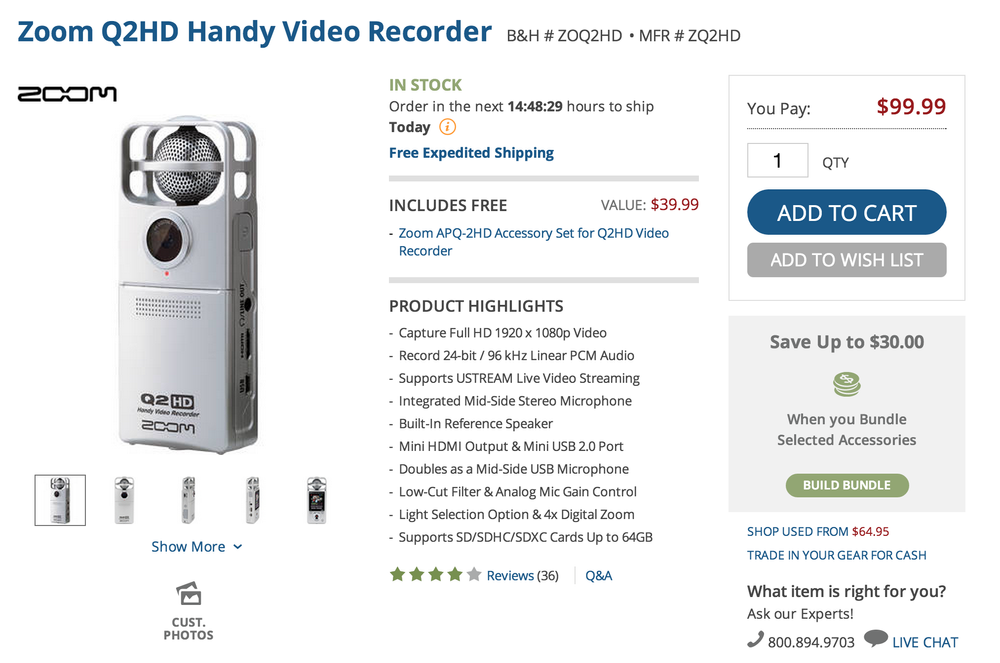Open the customer photos icon
Screen dimensions: 1000x663
click(189, 594)
